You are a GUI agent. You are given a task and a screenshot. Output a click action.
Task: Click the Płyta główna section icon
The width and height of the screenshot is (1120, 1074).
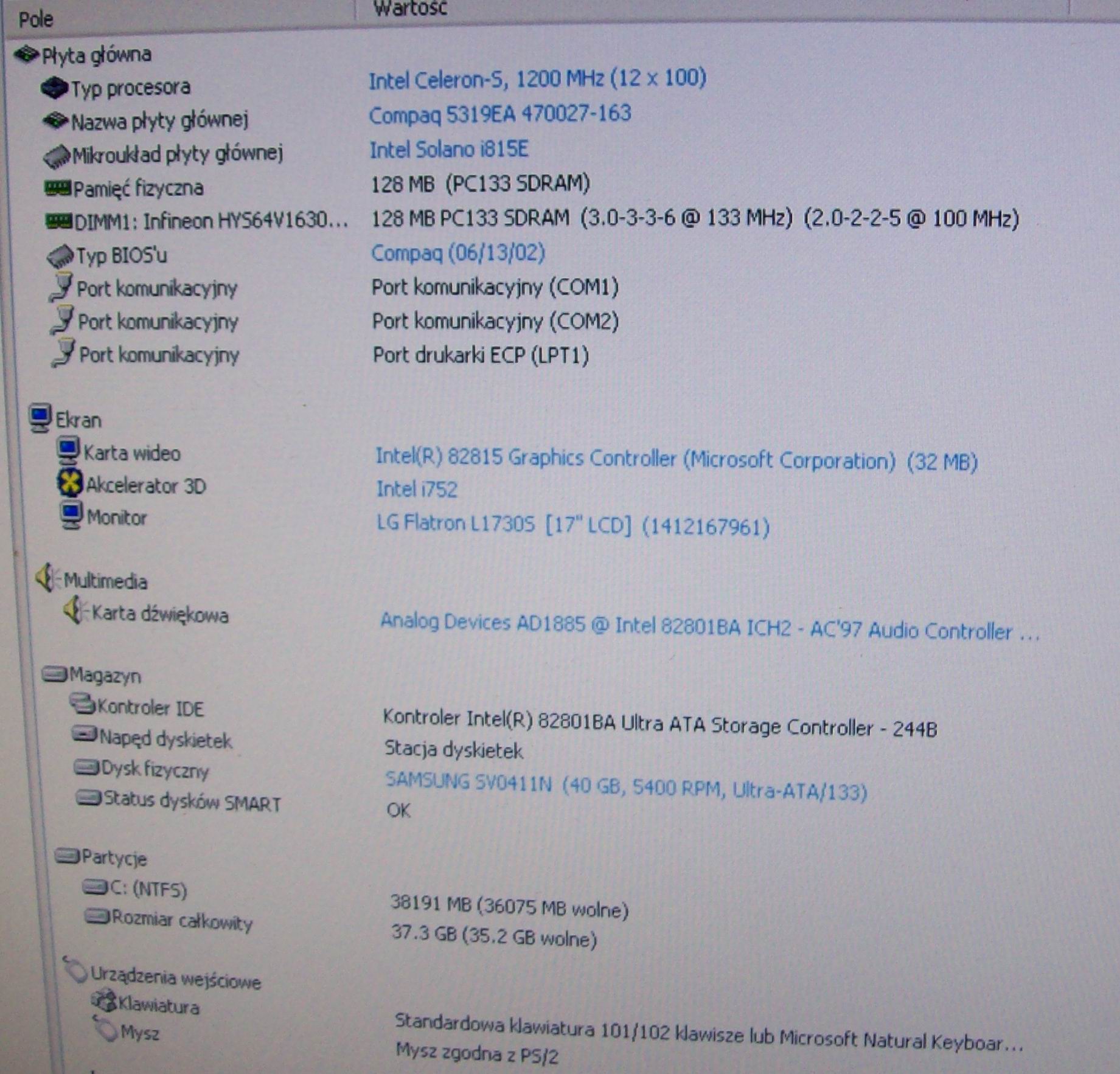26,55
